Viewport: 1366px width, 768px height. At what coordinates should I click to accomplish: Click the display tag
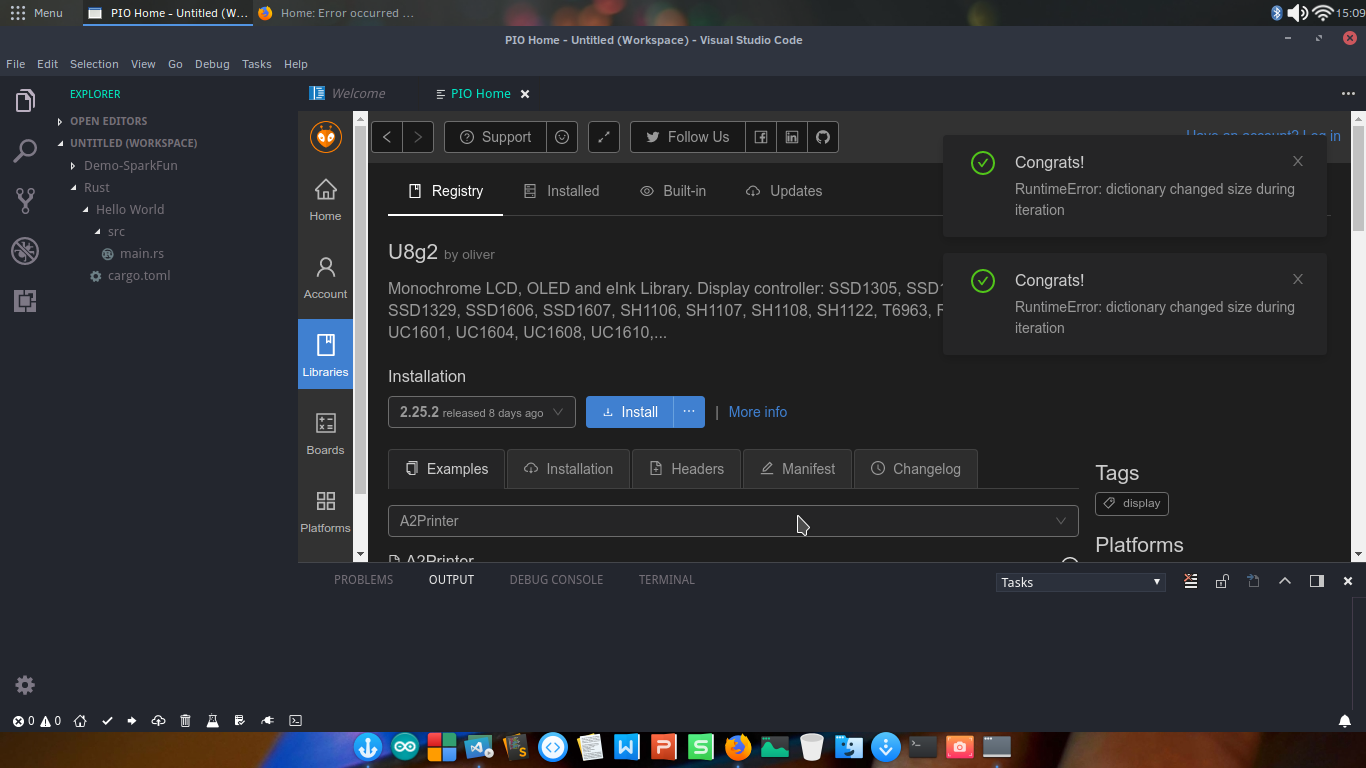(x=1132, y=504)
